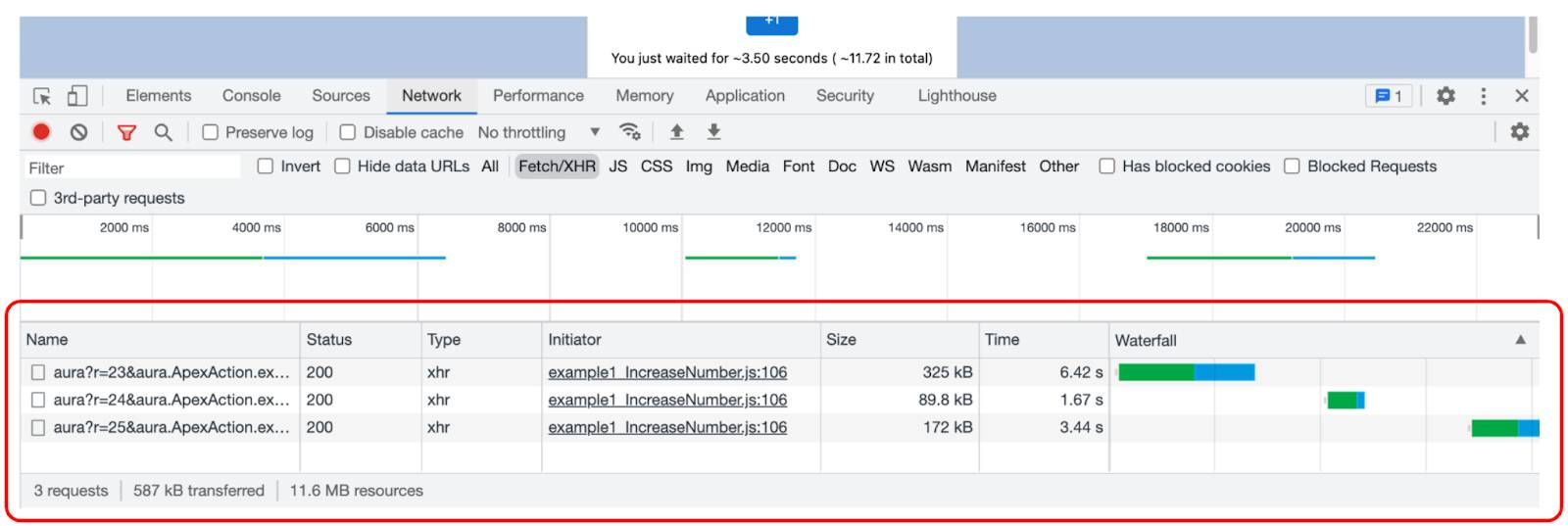
Task: Enable Preserve log checkbox
Action: 210,132
